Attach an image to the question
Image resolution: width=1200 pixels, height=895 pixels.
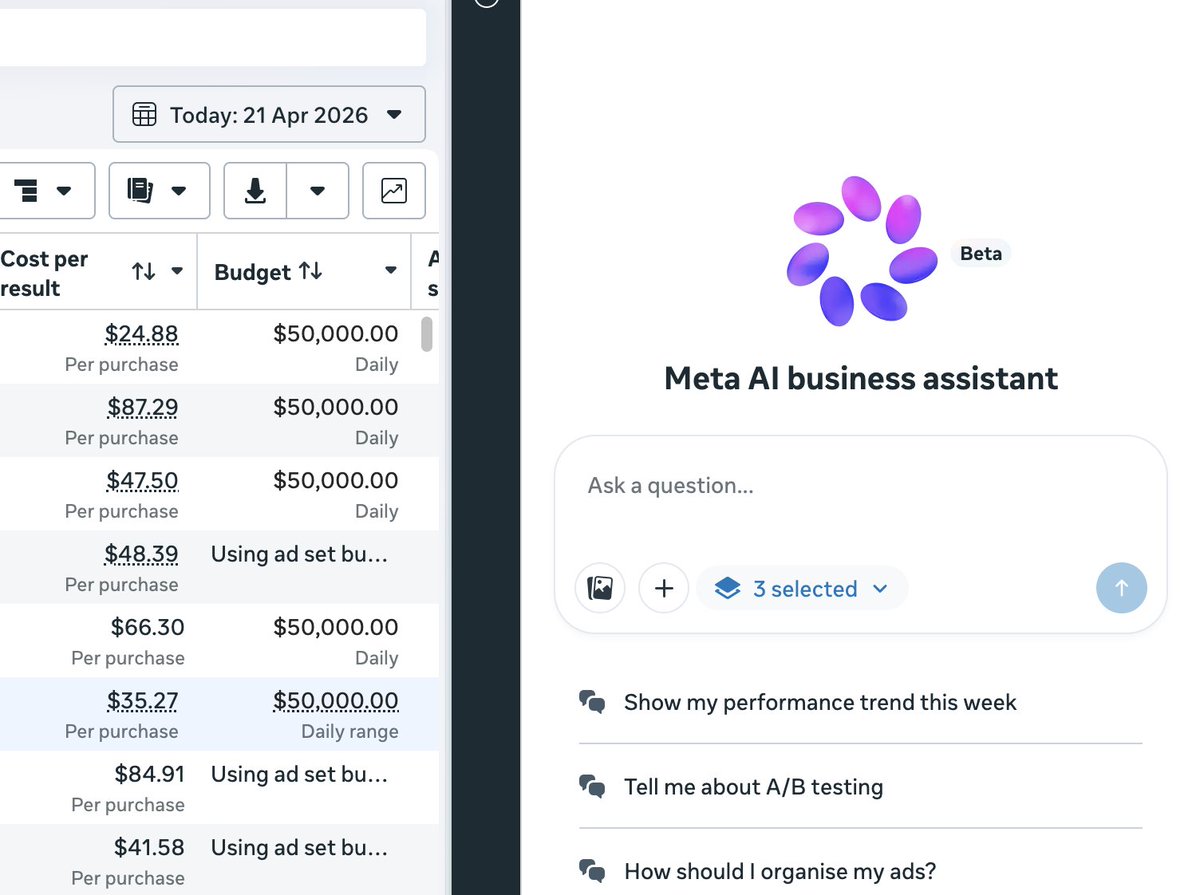coord(600,588)
